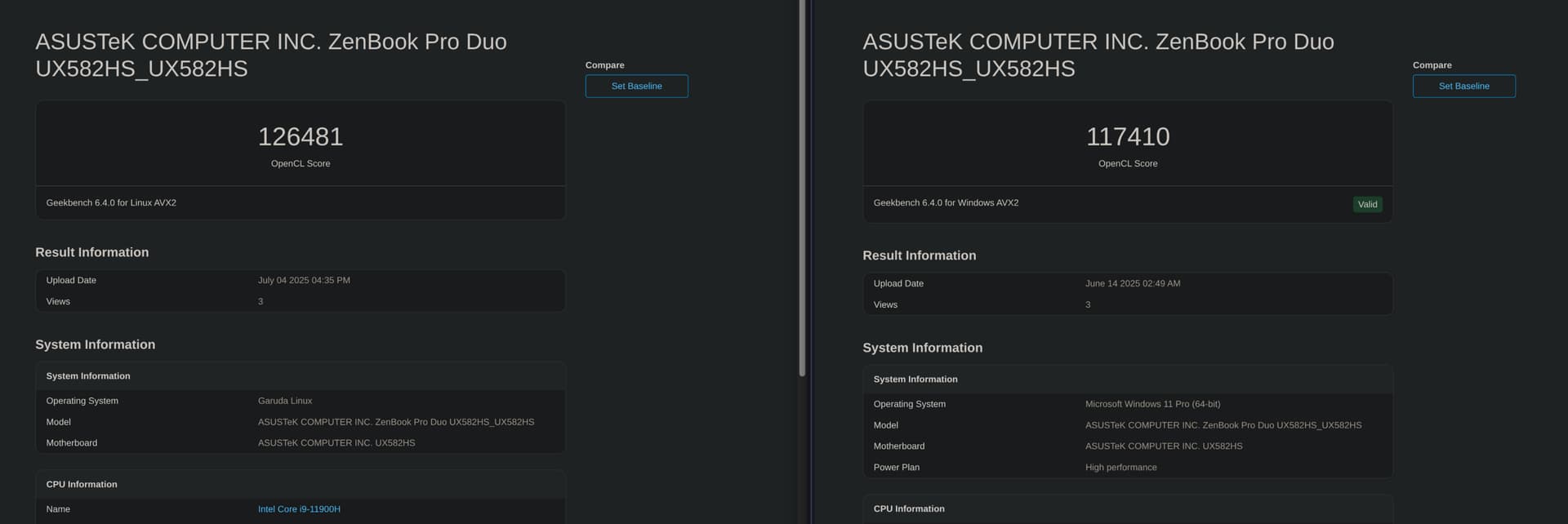Click the left window's vertical scrollbar
The width and height of the screenshot is (1568, 524).
pos(802,188)
